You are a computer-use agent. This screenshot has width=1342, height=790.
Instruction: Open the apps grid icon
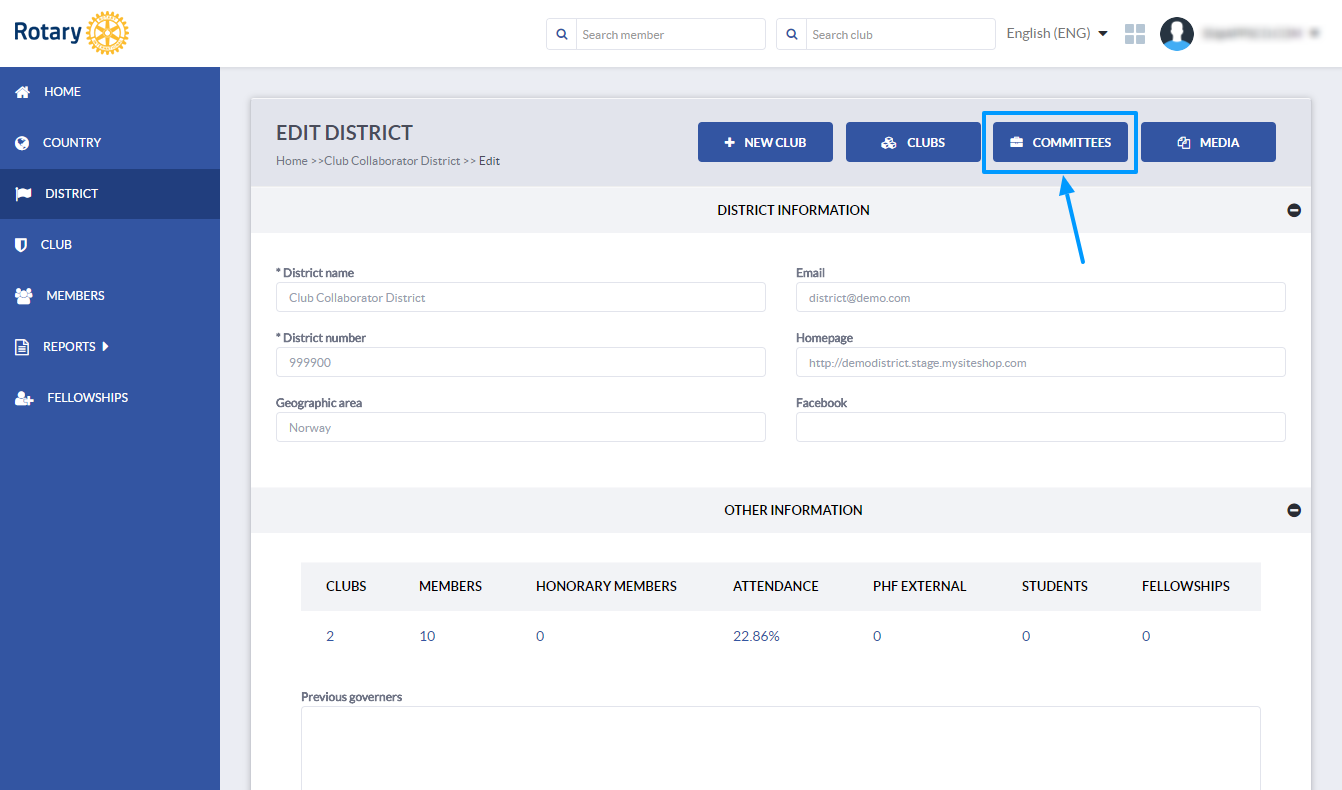(x=1135, y=34)
